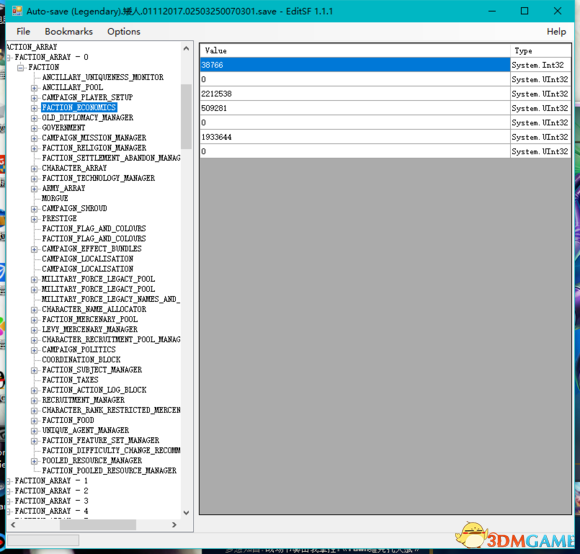This screenshot has width=580, height=554.
Task: Expand the CAMPAIGN_PLAYER_SETUP node
Action: [x=34, y=98]
